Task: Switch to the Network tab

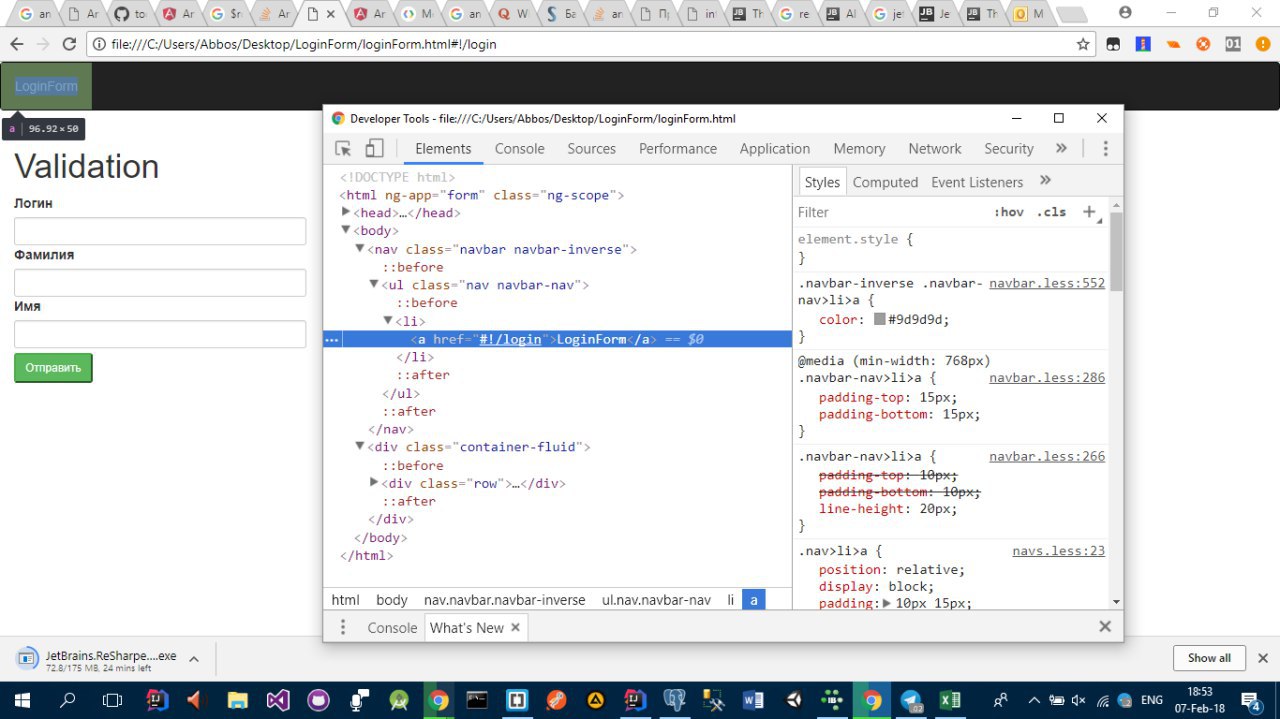Action: [934, 149]
